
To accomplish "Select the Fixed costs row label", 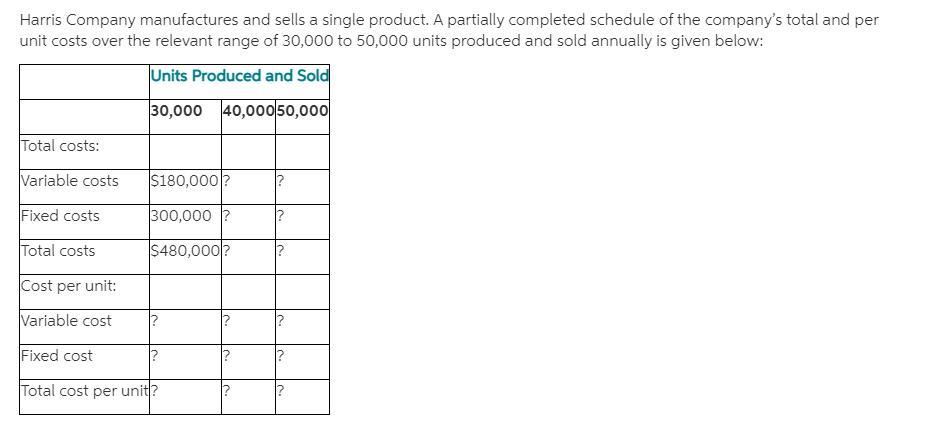I will [61, 216].
